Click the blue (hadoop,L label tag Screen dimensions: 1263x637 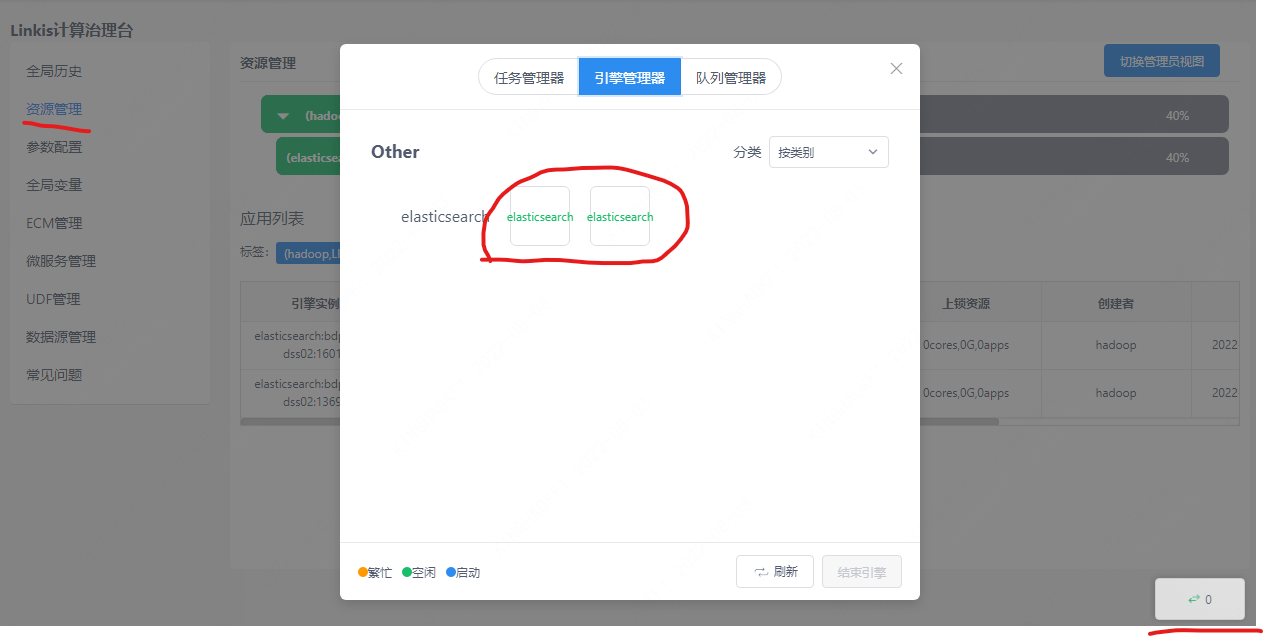308,254
